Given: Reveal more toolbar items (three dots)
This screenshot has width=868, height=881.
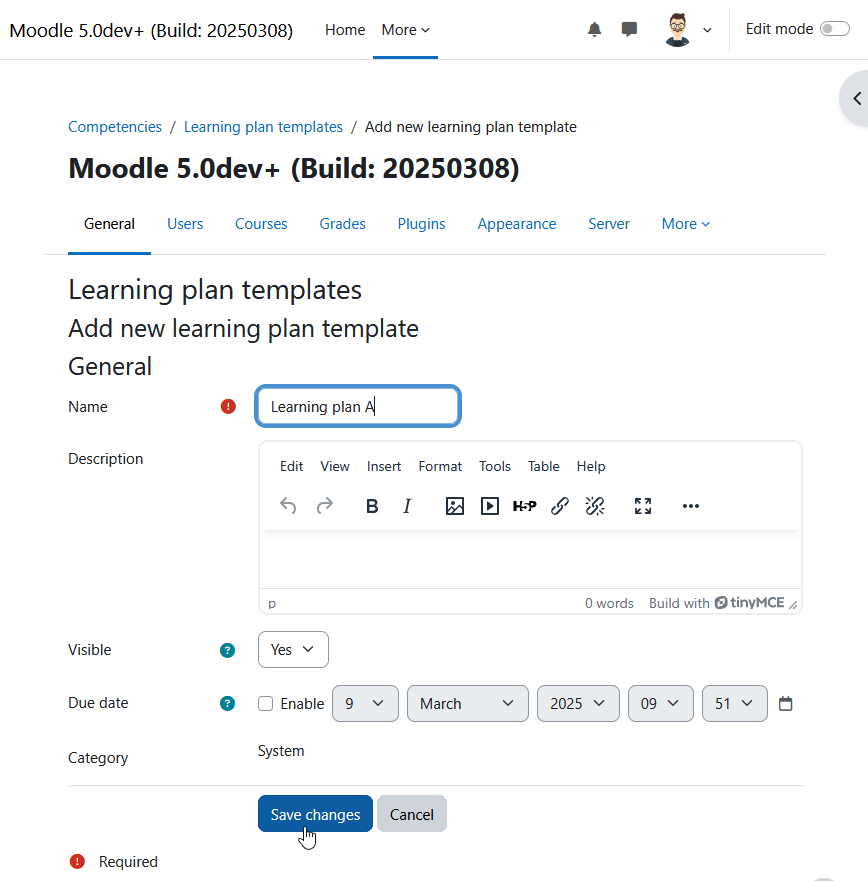Looking at the screenshot, I should pyautogui.click(x=690, y=506).
